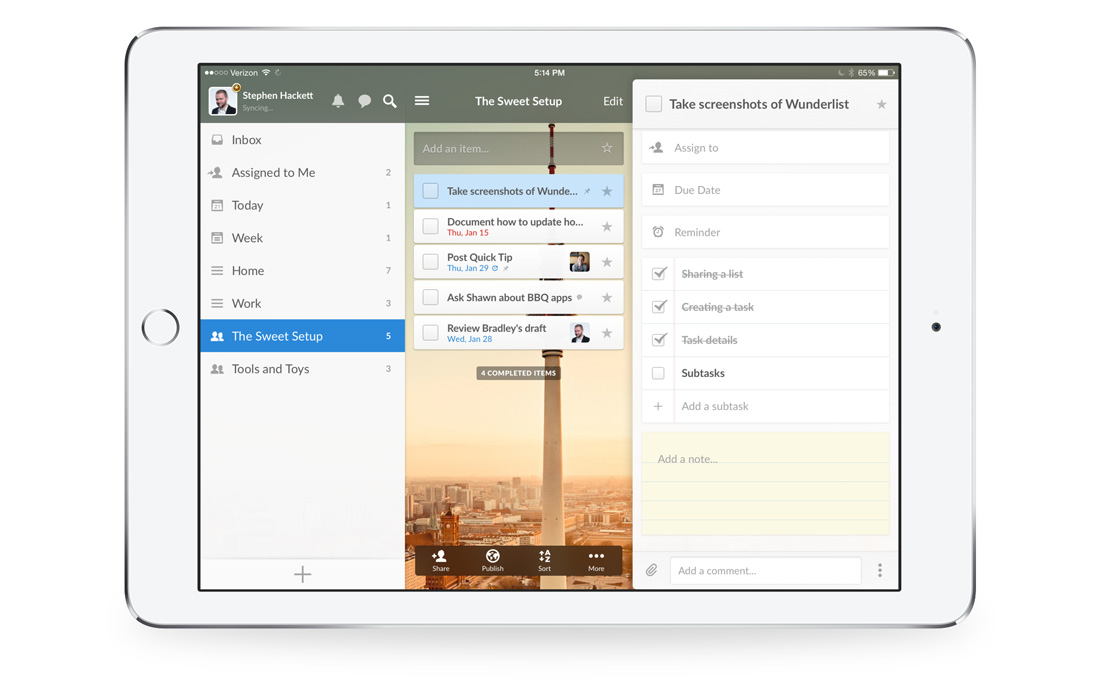Open Assigned to Me list
This screenshot has width=1100, height=693.
pos(302,173)
